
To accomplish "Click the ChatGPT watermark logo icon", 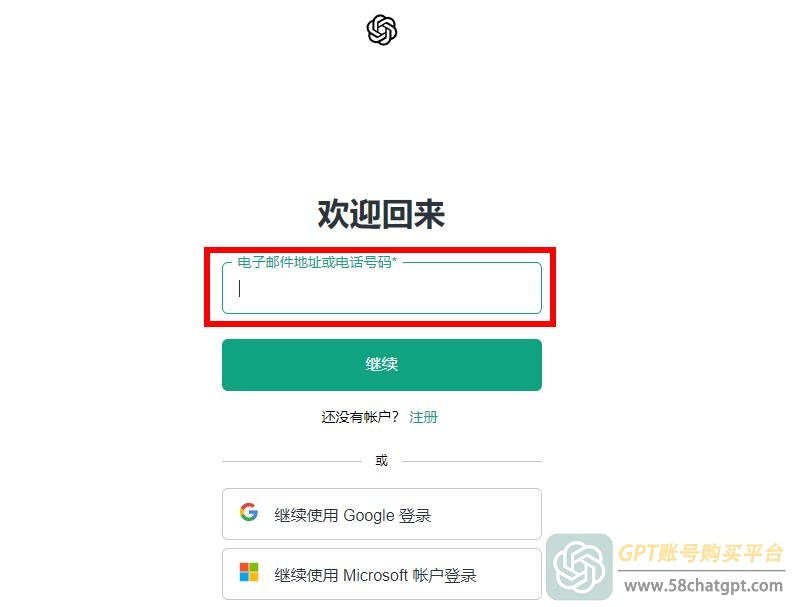I will click(579, 567).
